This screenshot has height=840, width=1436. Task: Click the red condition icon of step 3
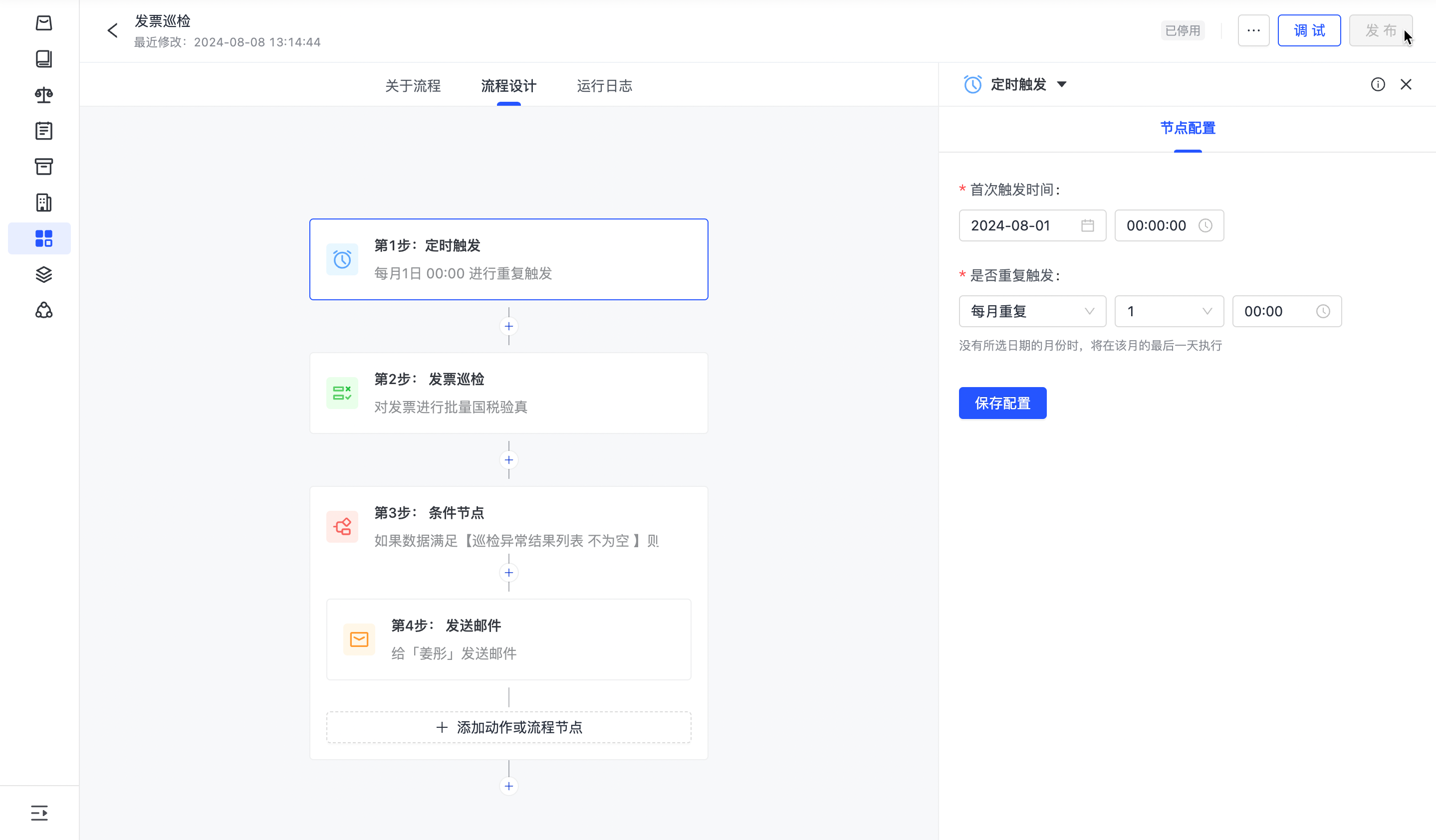[x=342, y=527]
